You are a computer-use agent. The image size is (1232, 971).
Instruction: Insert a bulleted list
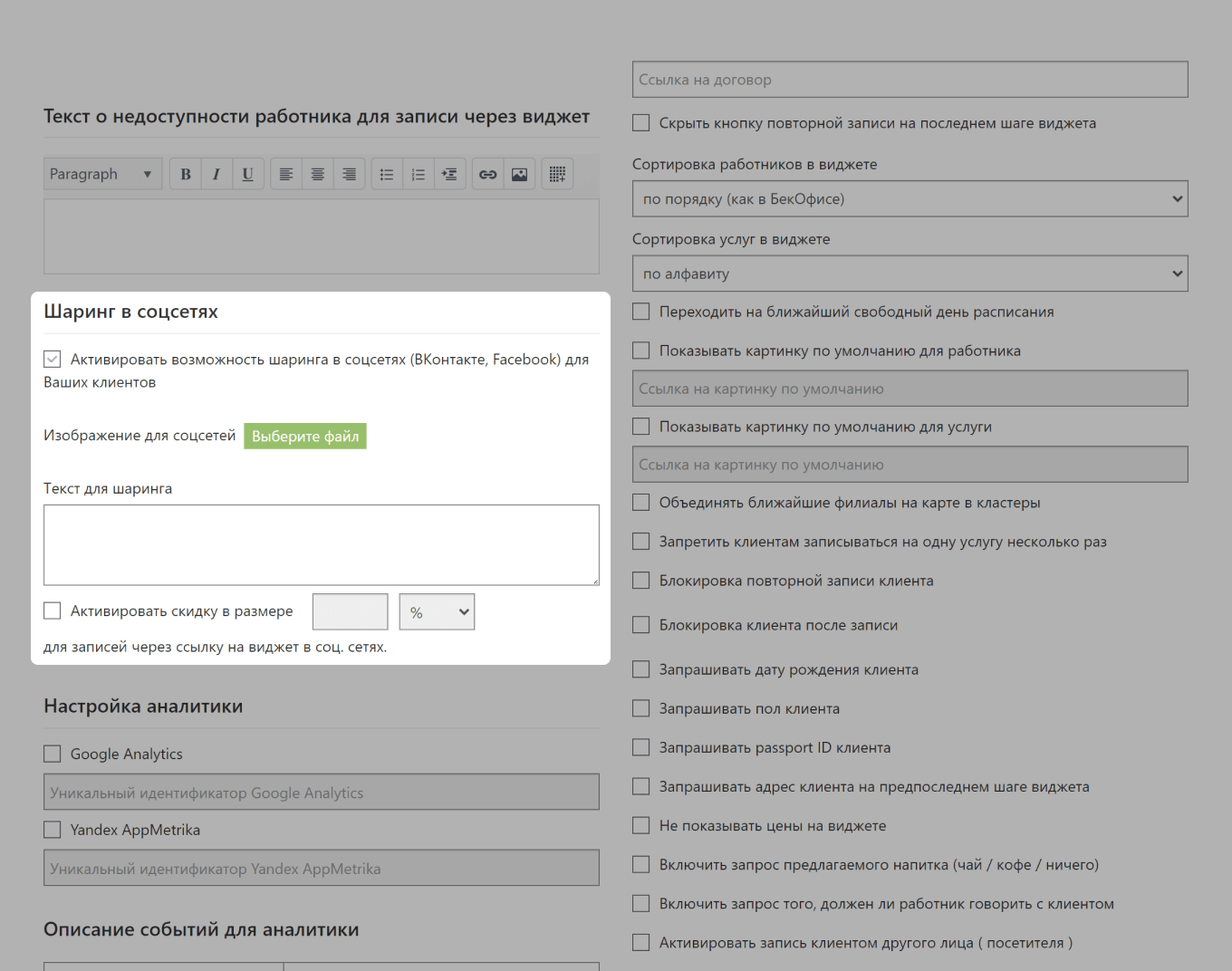coord(387,174)
